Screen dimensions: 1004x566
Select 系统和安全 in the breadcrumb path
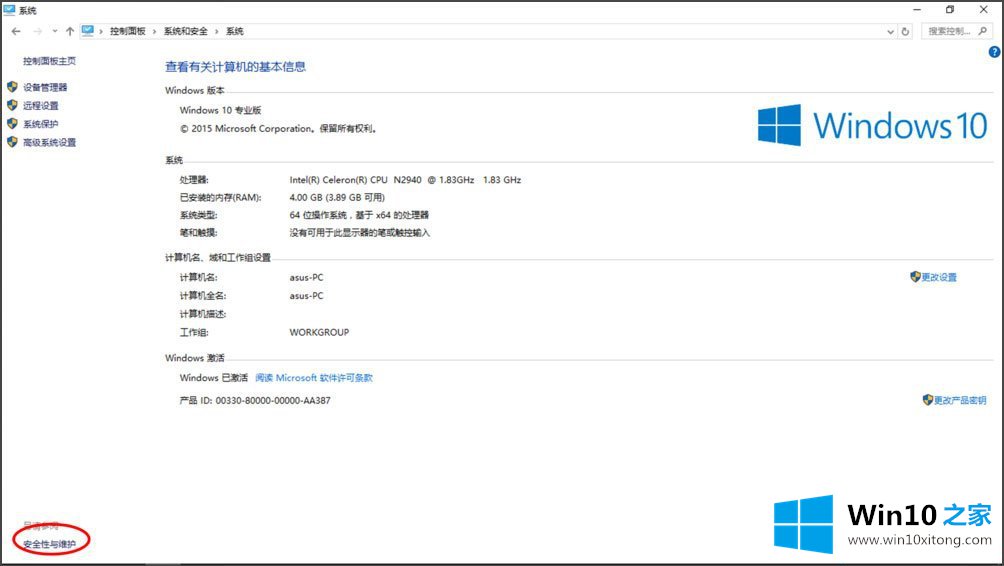click(x=186, y=31)
